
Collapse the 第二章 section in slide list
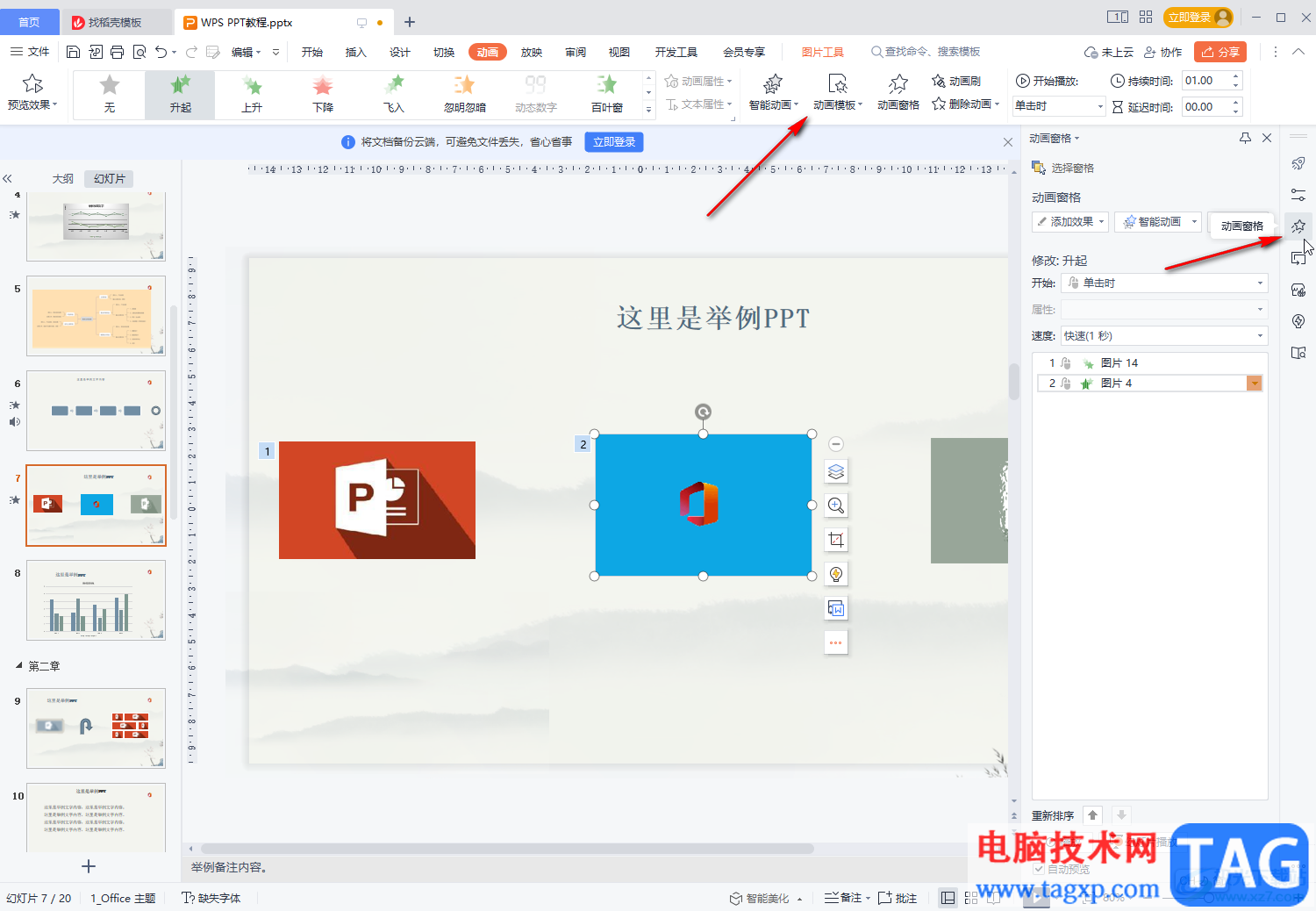[18, 666]
